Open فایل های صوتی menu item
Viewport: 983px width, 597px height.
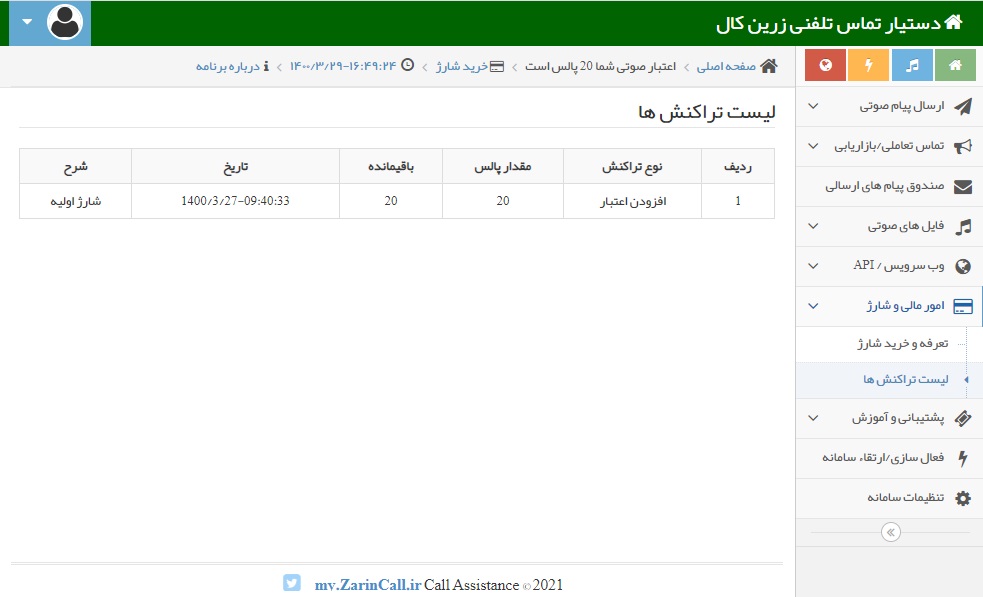(x=889, y=226)
